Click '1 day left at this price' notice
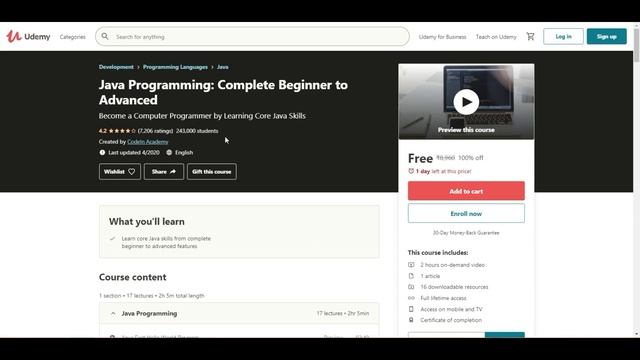Image resolution: width=640 pixels, height=360 pixels. point(440,171)
